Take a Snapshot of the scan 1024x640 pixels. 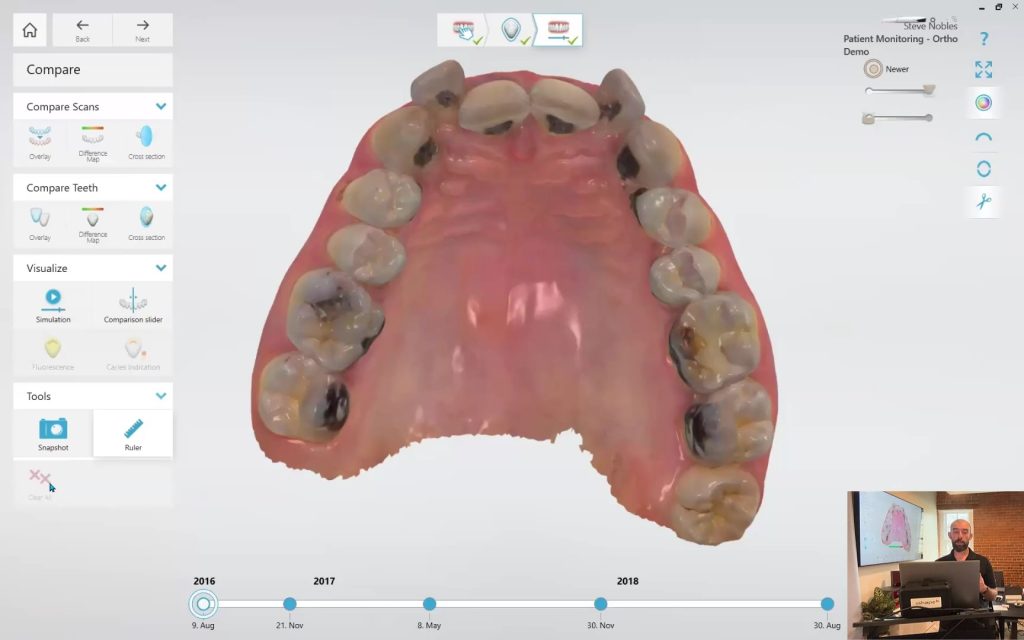point(52,432)
